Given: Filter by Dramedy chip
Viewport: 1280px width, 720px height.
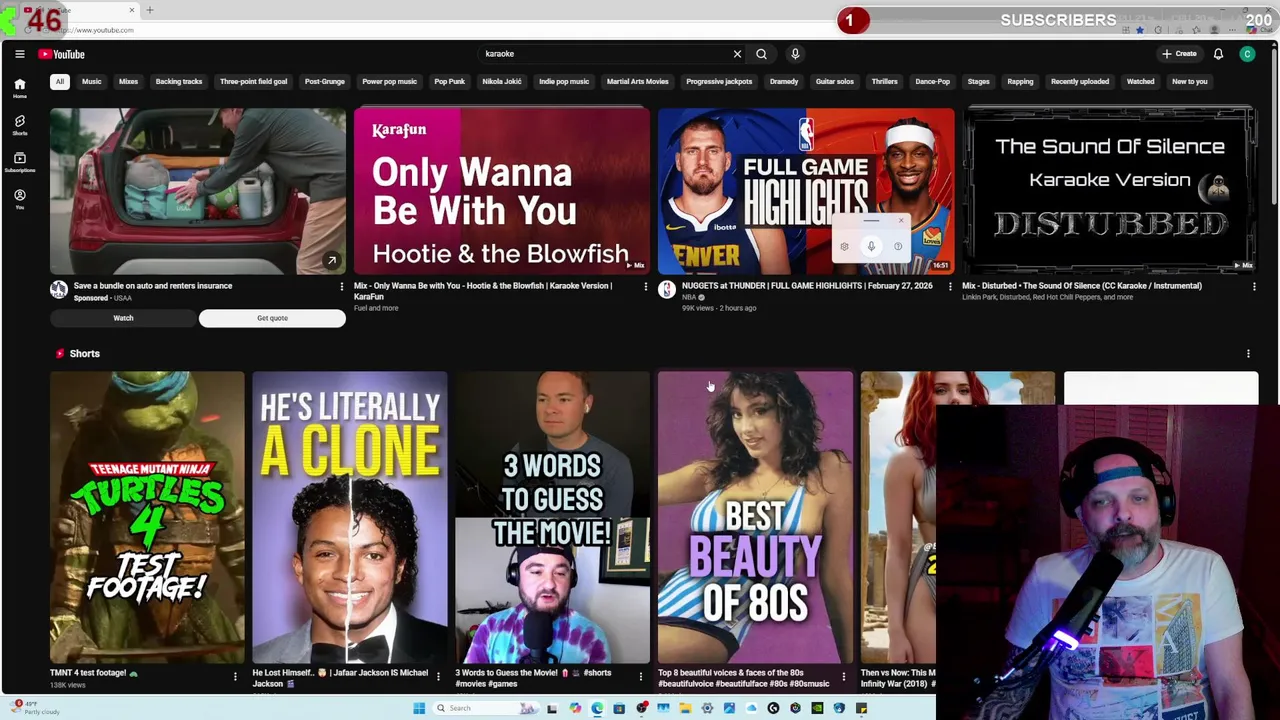Looking at the screenshot, I should (x=784, y=81).
